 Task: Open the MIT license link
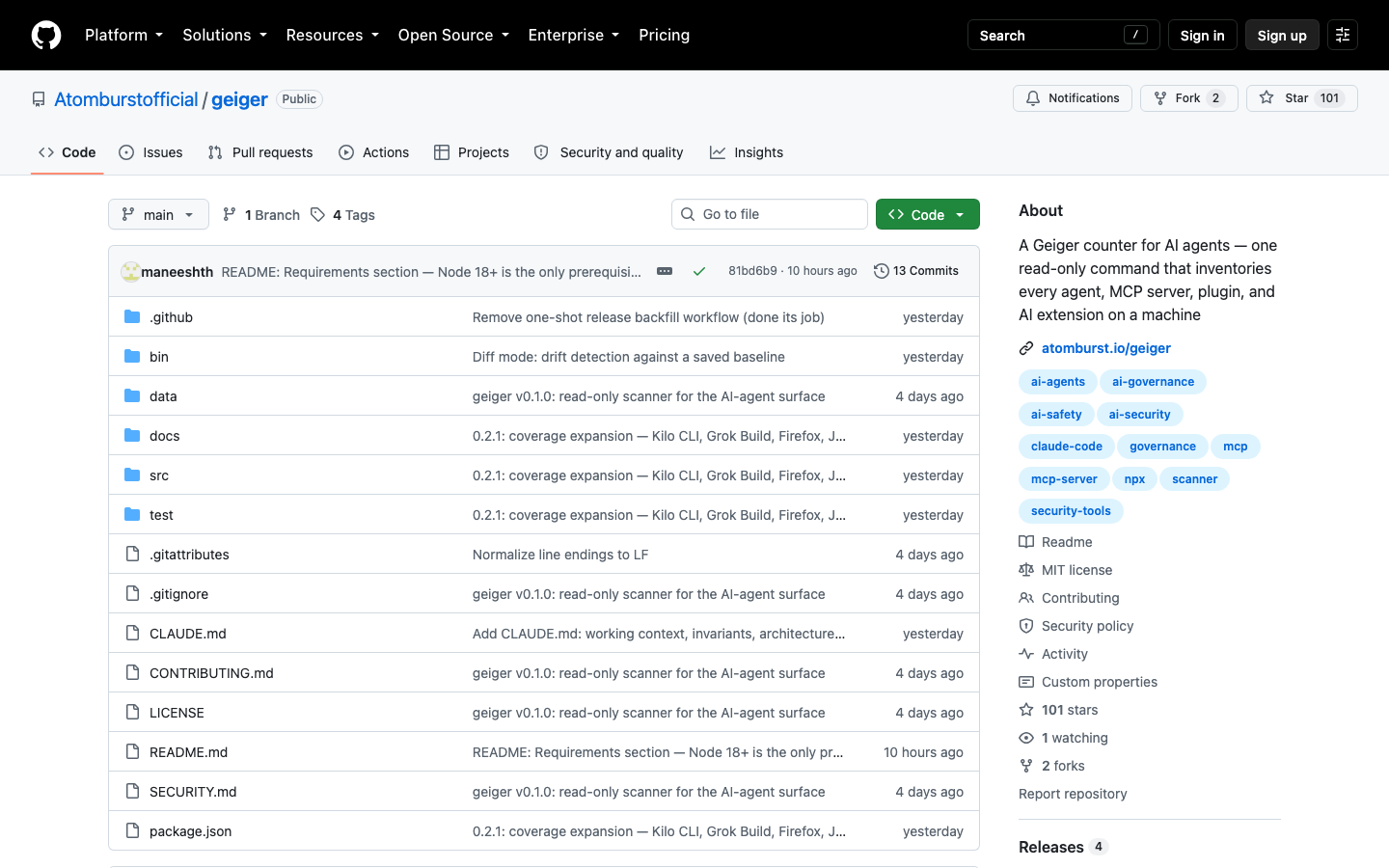(1066, 570)
